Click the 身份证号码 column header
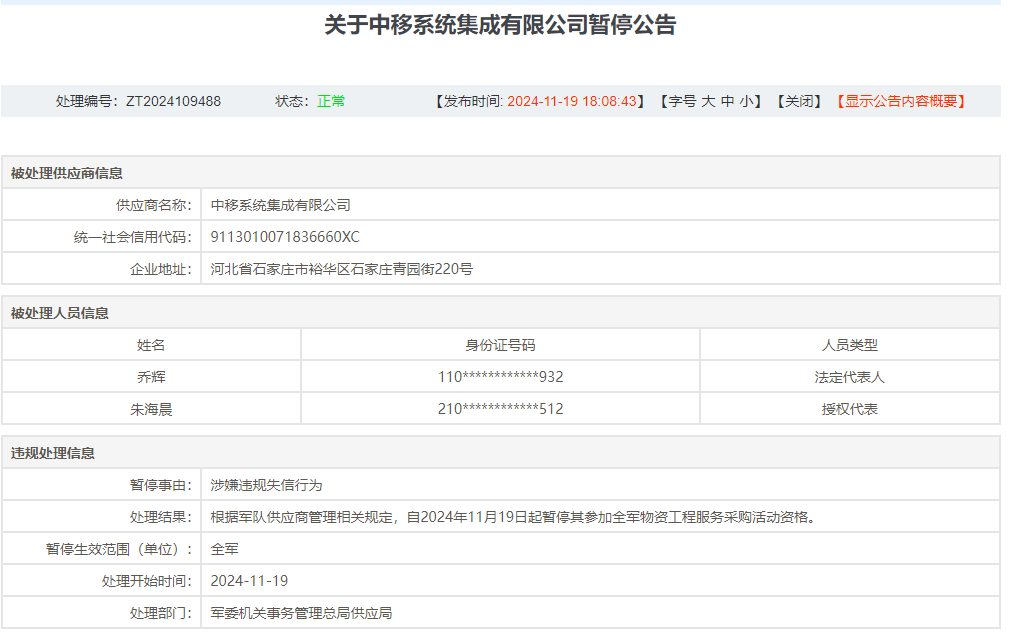Screen dimensions: 1012x638 [x=500, y=345]
